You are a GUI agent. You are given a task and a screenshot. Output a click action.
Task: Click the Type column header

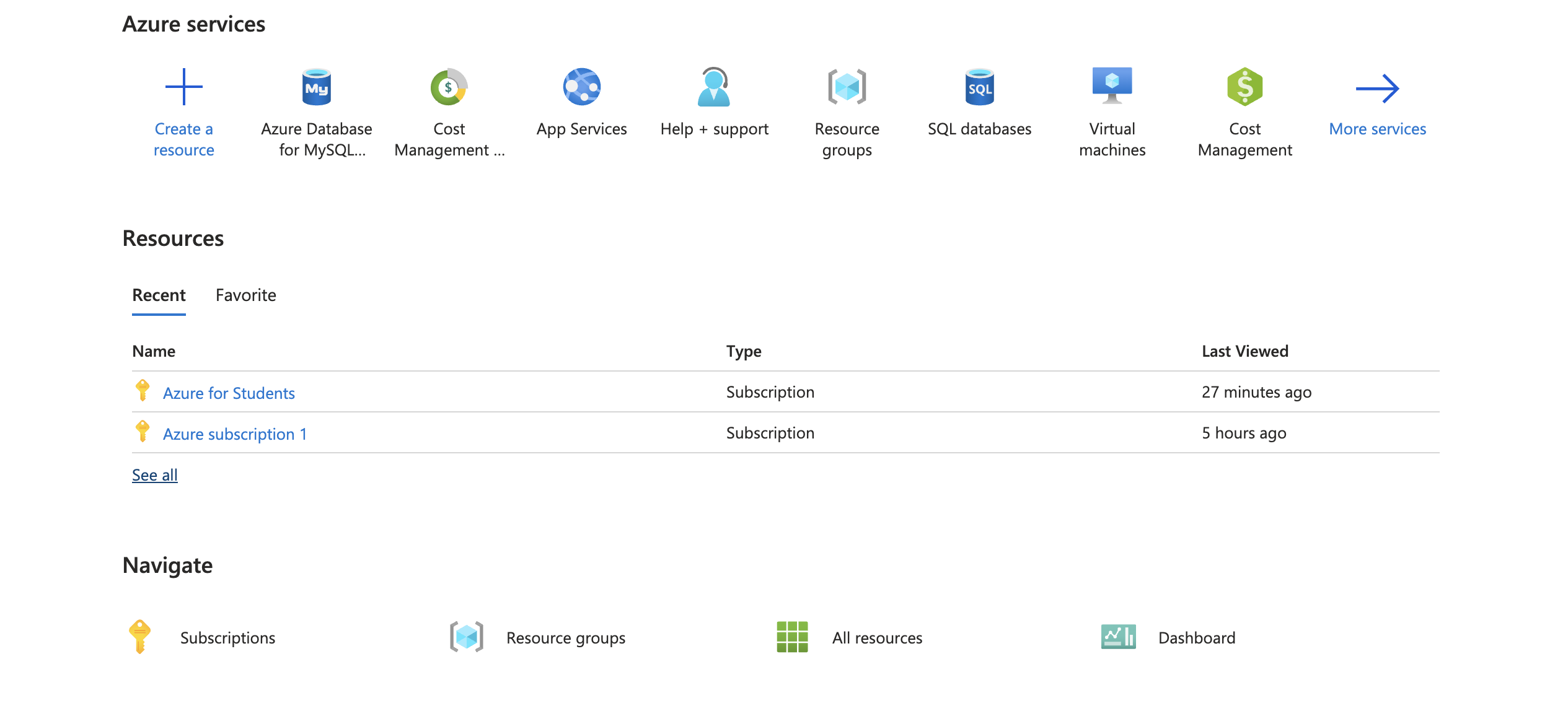coord(744,351)
